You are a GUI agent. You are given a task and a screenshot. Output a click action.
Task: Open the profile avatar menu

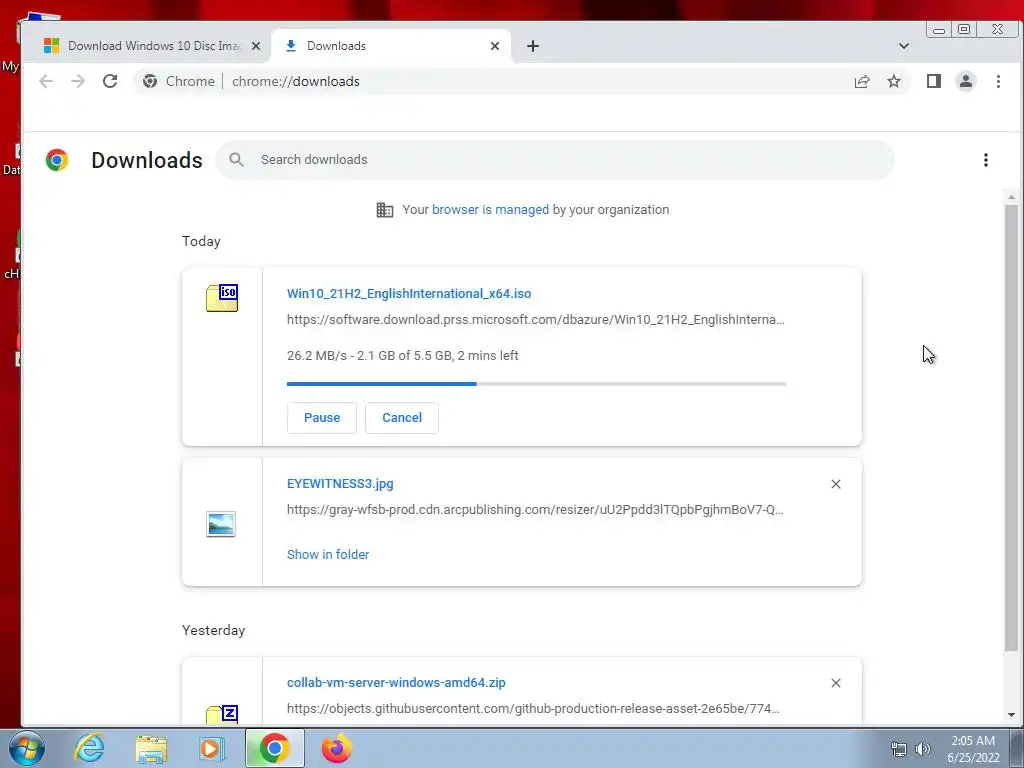(x=965, y=81)
